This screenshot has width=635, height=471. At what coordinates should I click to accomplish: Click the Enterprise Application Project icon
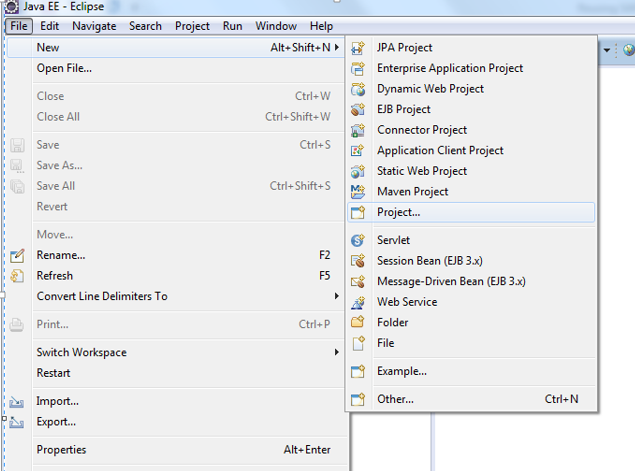point(358,68)
